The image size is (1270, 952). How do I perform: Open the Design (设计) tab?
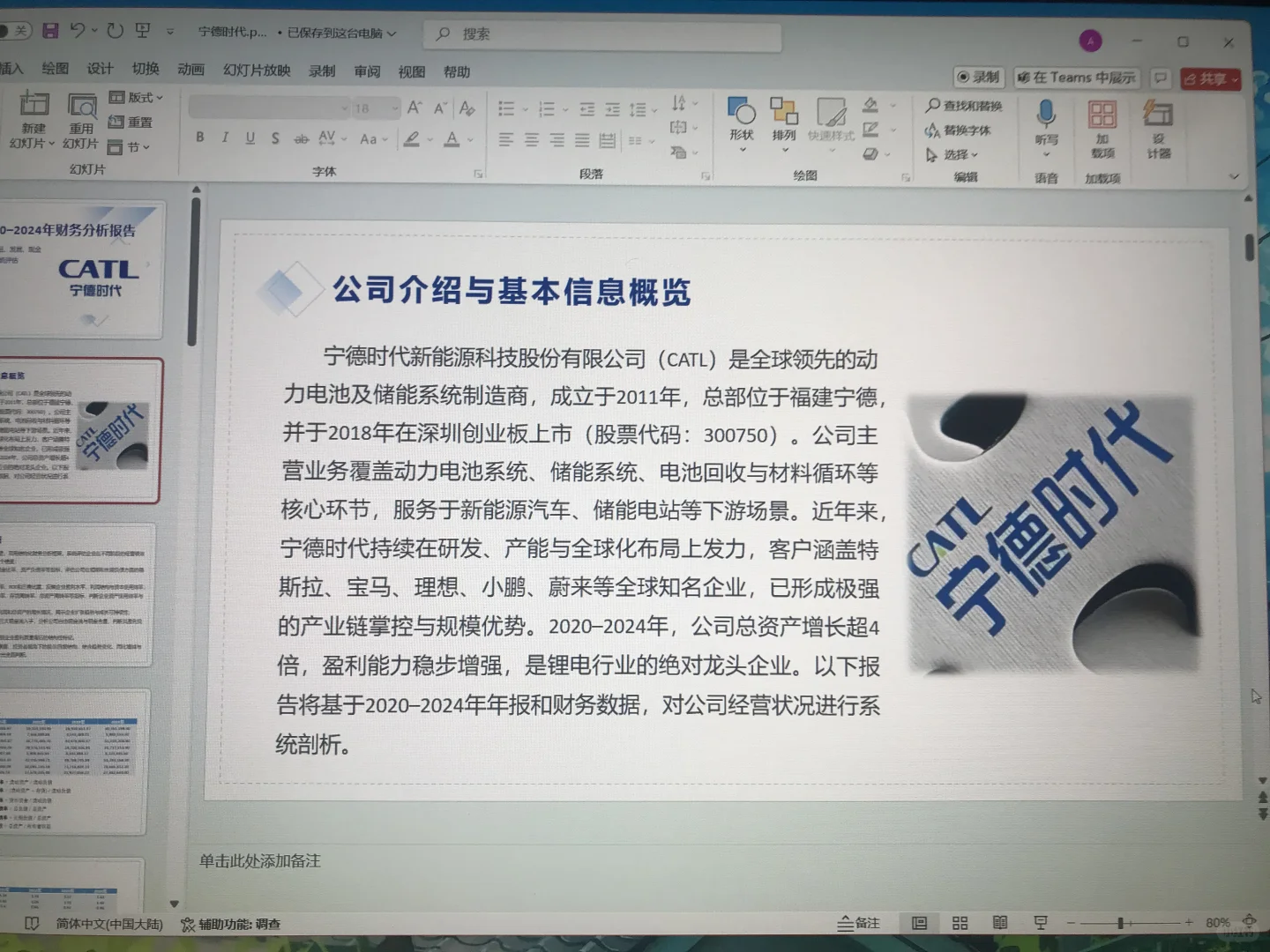click(x=100, y=69)
